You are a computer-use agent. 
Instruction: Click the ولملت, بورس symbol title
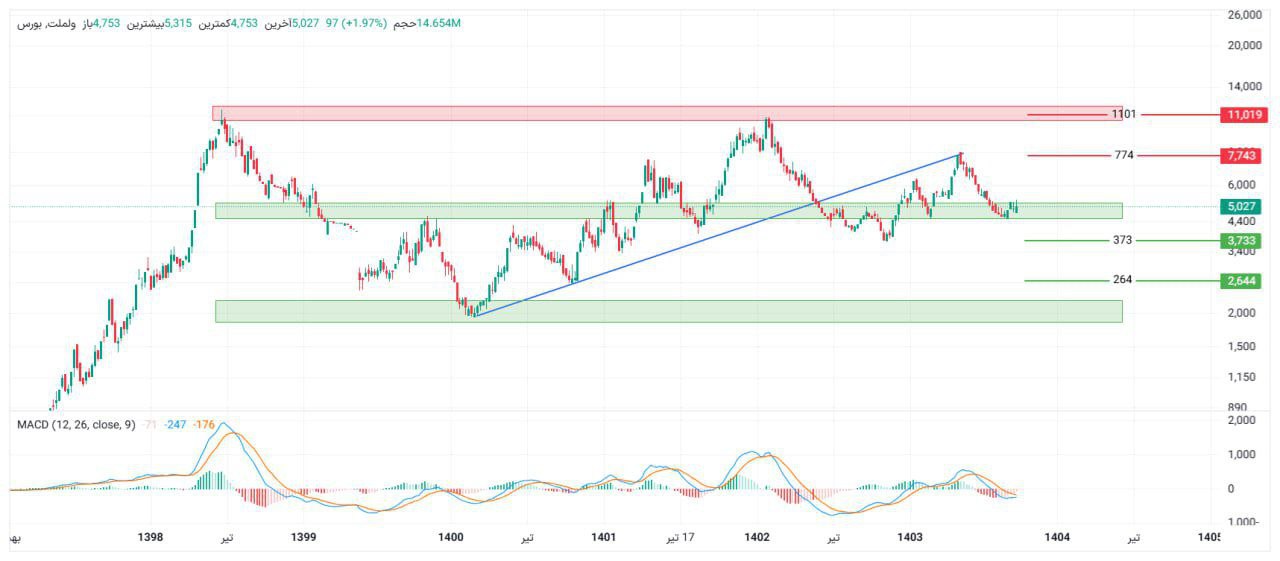[45, 23]
